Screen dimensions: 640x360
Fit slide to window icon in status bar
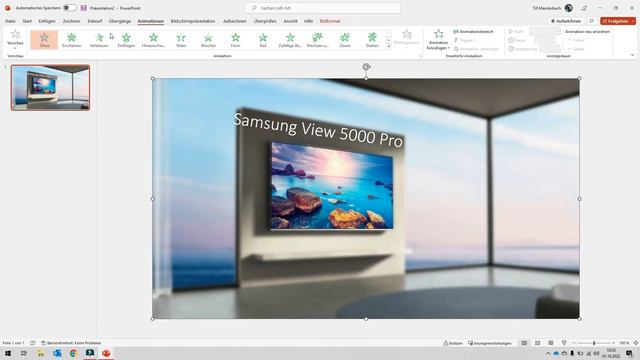(636, 343)
